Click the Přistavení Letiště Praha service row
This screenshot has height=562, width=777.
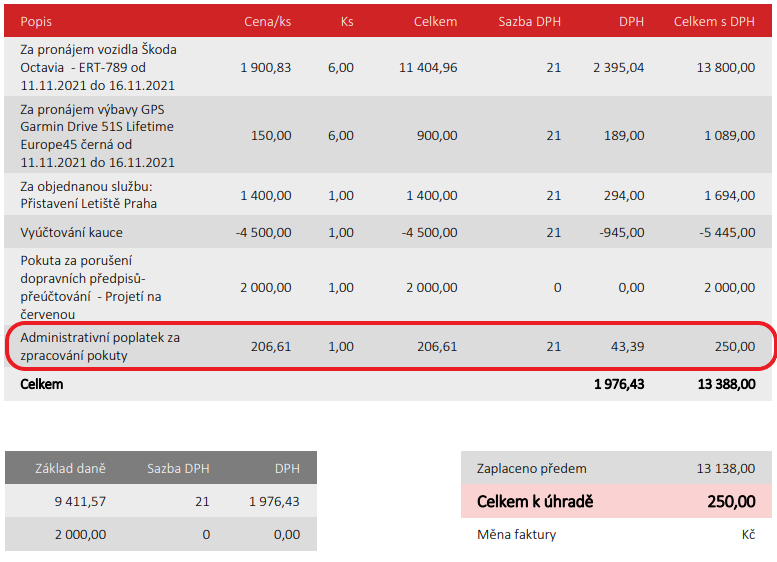(x=88, y=195)
